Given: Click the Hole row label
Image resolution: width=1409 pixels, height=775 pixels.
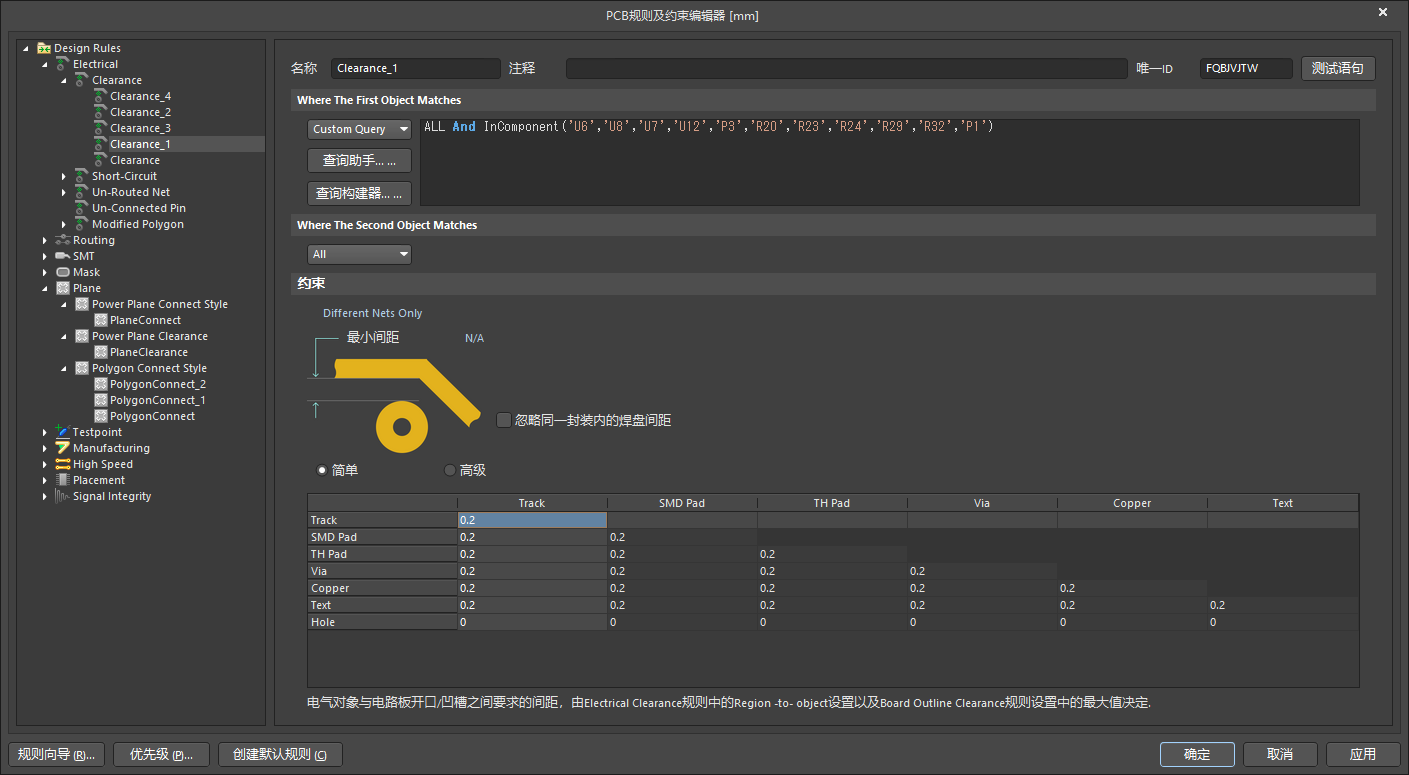Looking at the screenshot, I should click(382, 622).
